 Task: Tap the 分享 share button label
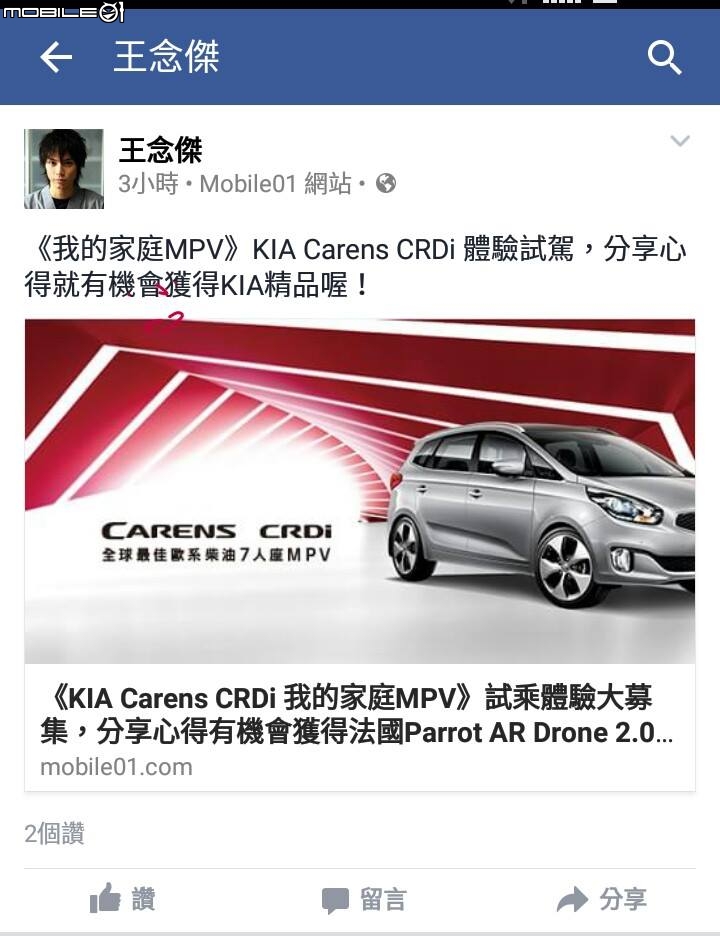click(x=623, y=899)
